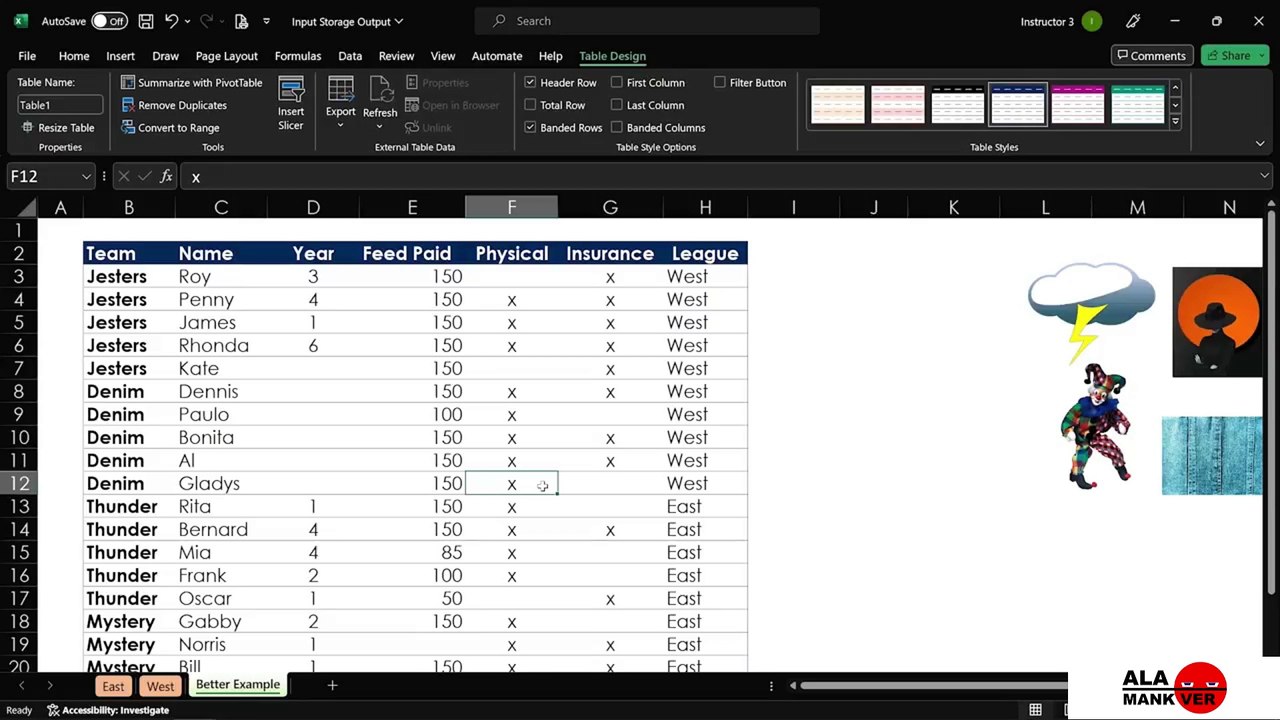Click the Instructor 3 account avatar
The image size is (1280, 720).
point(1092,21)
